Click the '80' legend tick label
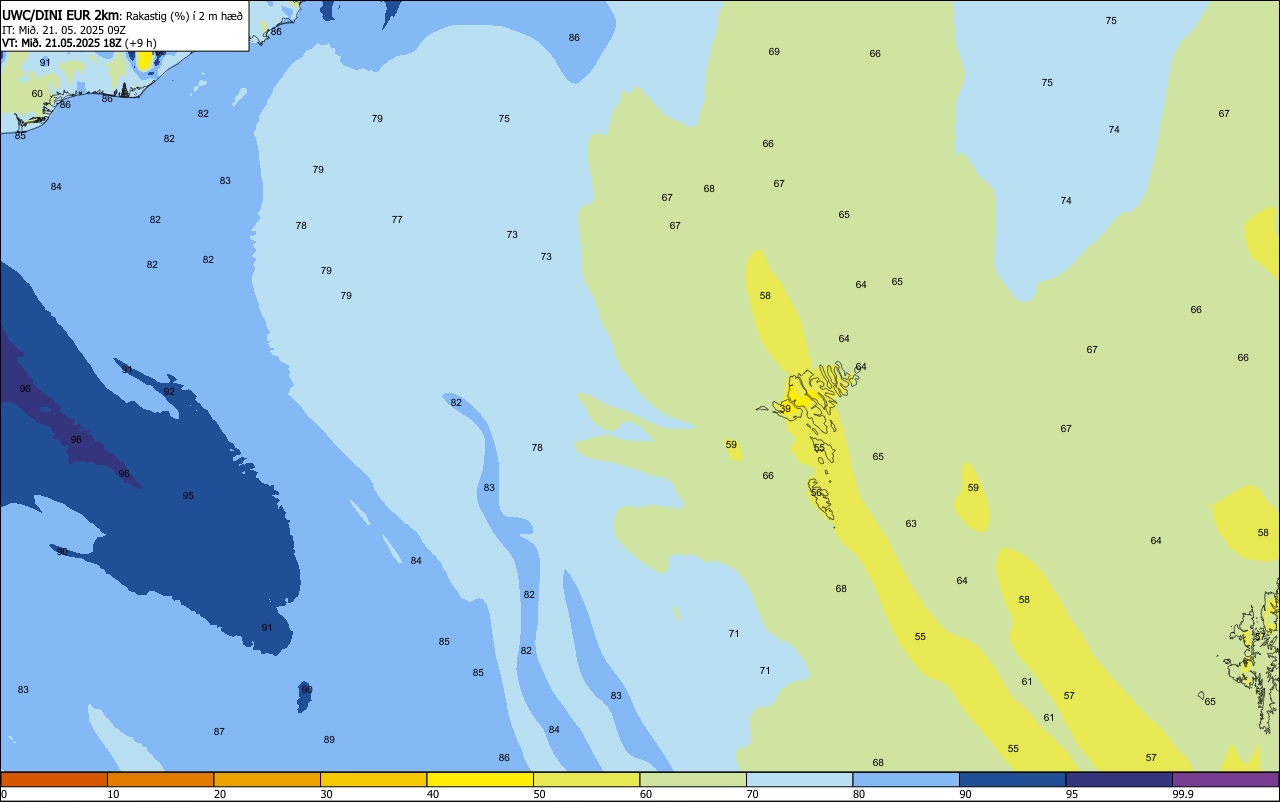Image resolution: width=1280 pixels, height=802 pixels. coord(859,794)
